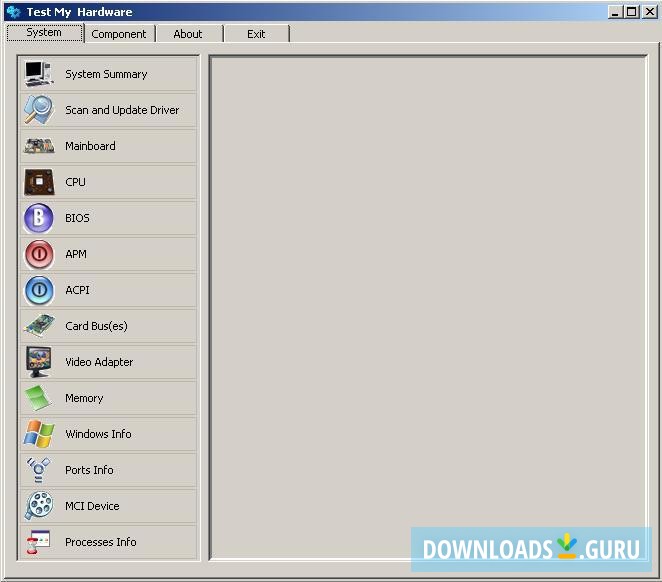Click the Windows Info flag icon
The height and width of the screenshot is (582, 662).
(38, 434)
